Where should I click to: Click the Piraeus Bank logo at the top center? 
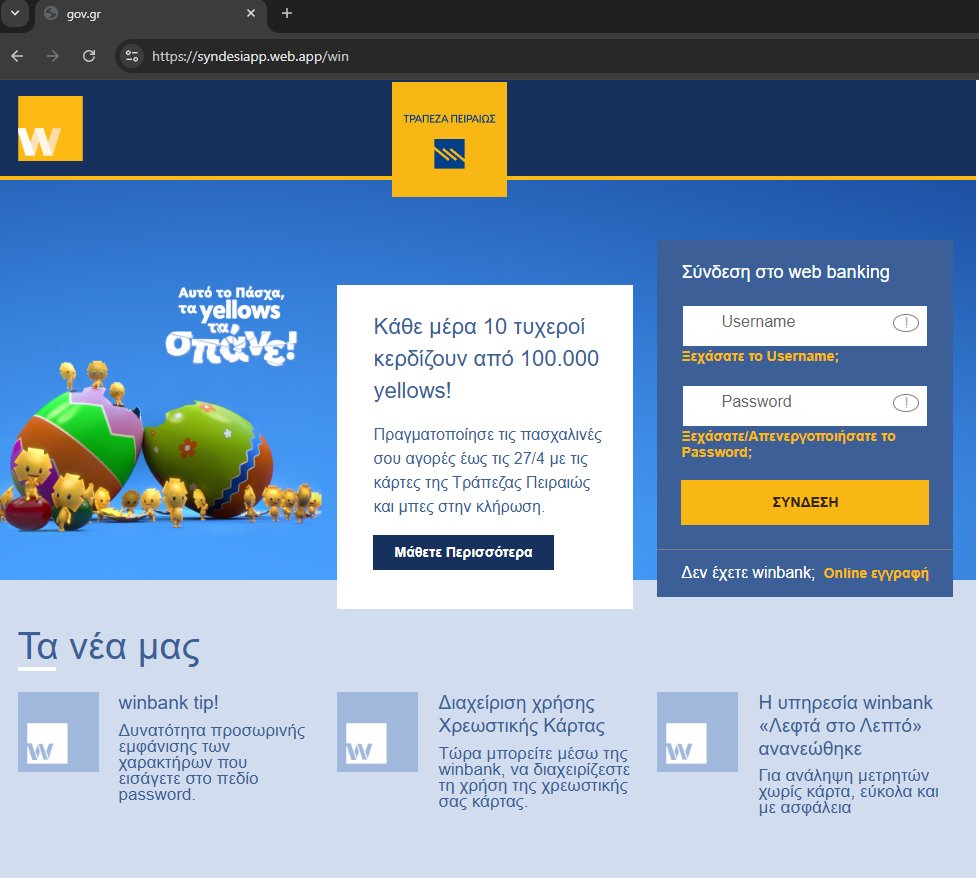coord(449,139)
